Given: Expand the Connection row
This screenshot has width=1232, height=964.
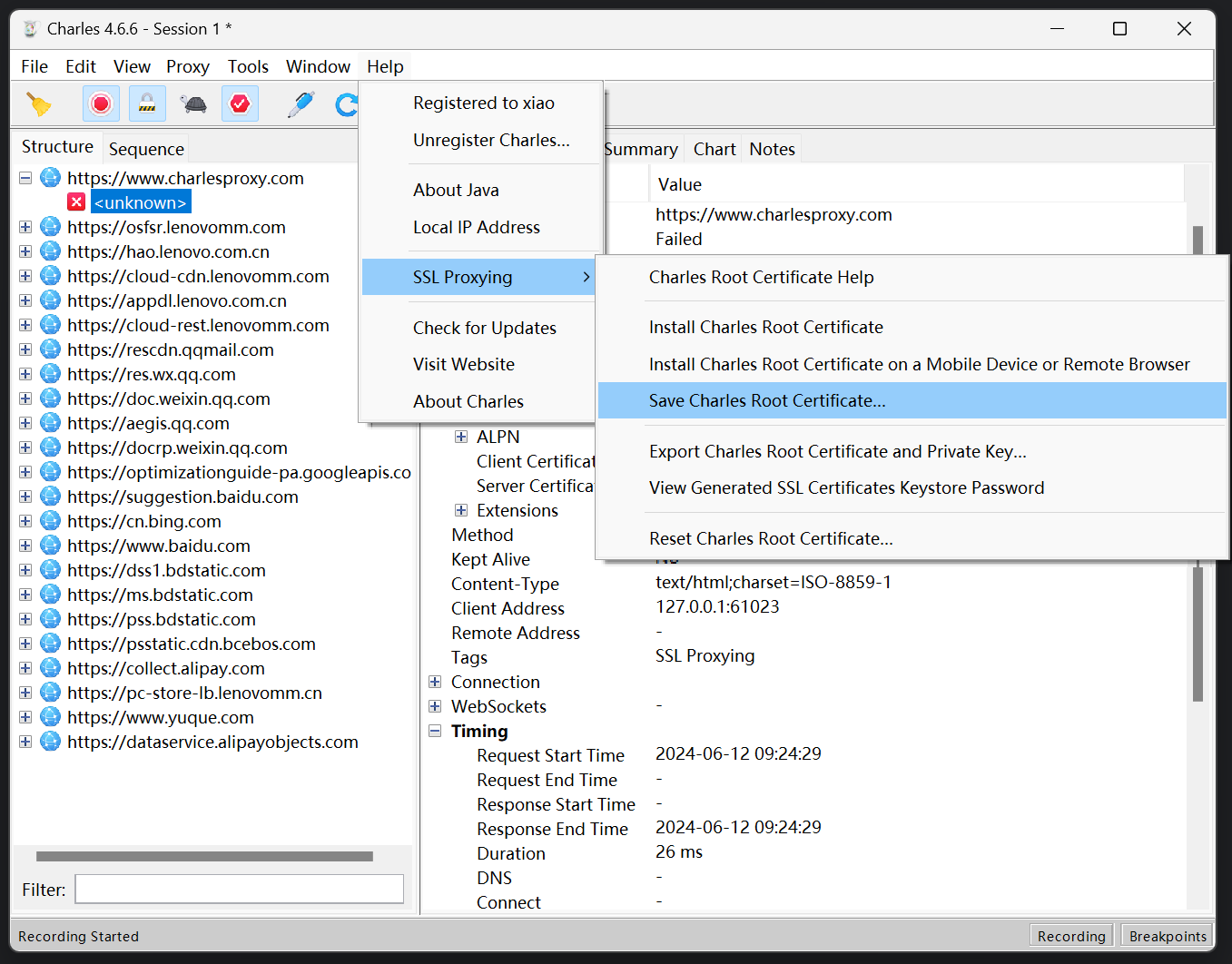Looking at the screenshot, I should point(435,682).
